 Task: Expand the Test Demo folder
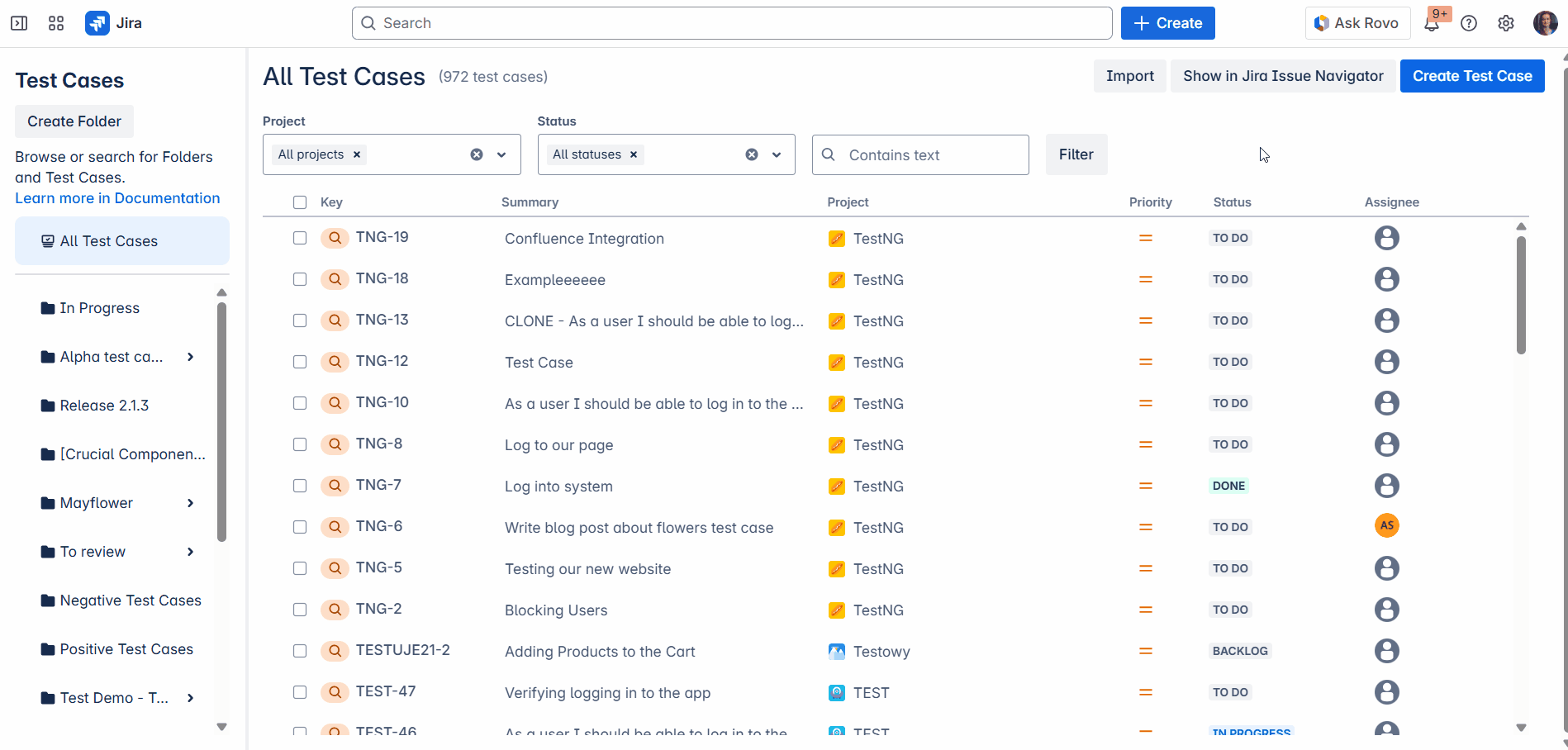pos(191,698)
